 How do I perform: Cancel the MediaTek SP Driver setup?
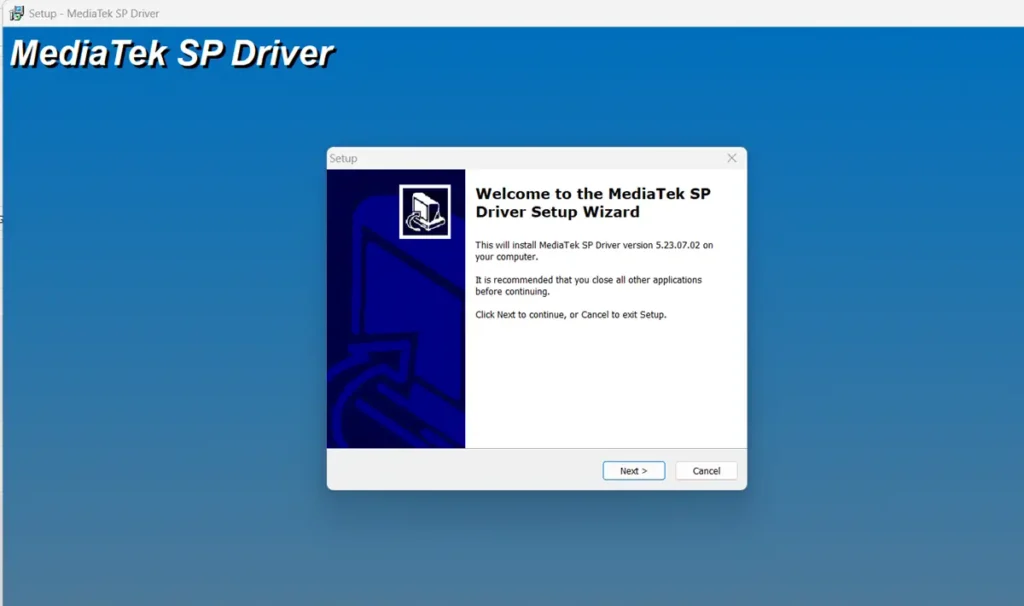pyautogui.click(x=706, y=470)
